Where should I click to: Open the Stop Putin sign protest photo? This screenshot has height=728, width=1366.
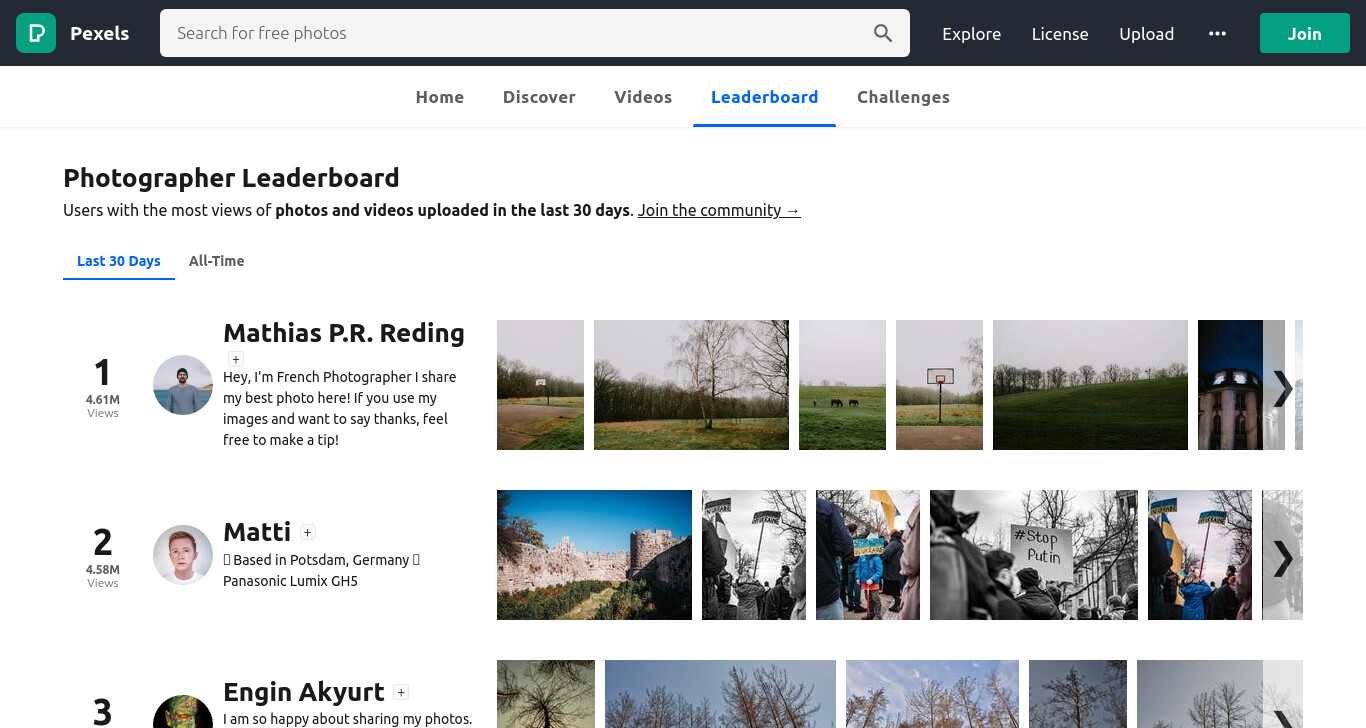(1034, 555)
